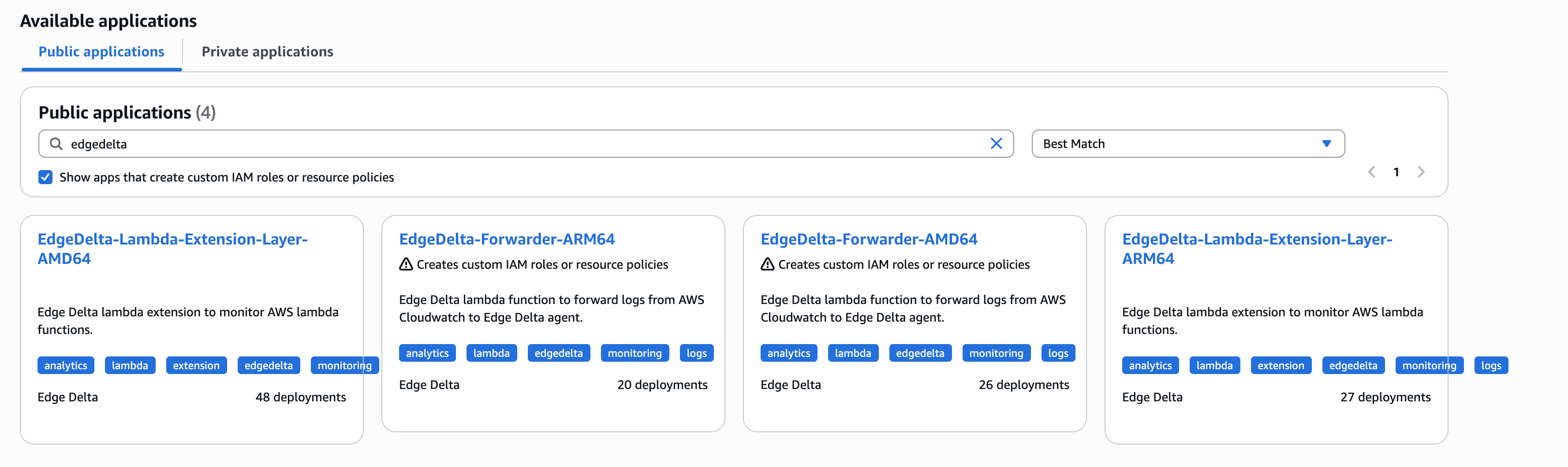Clear the edgedelta search text
The image size is (1568, 467).
click(x=996, y=144)
